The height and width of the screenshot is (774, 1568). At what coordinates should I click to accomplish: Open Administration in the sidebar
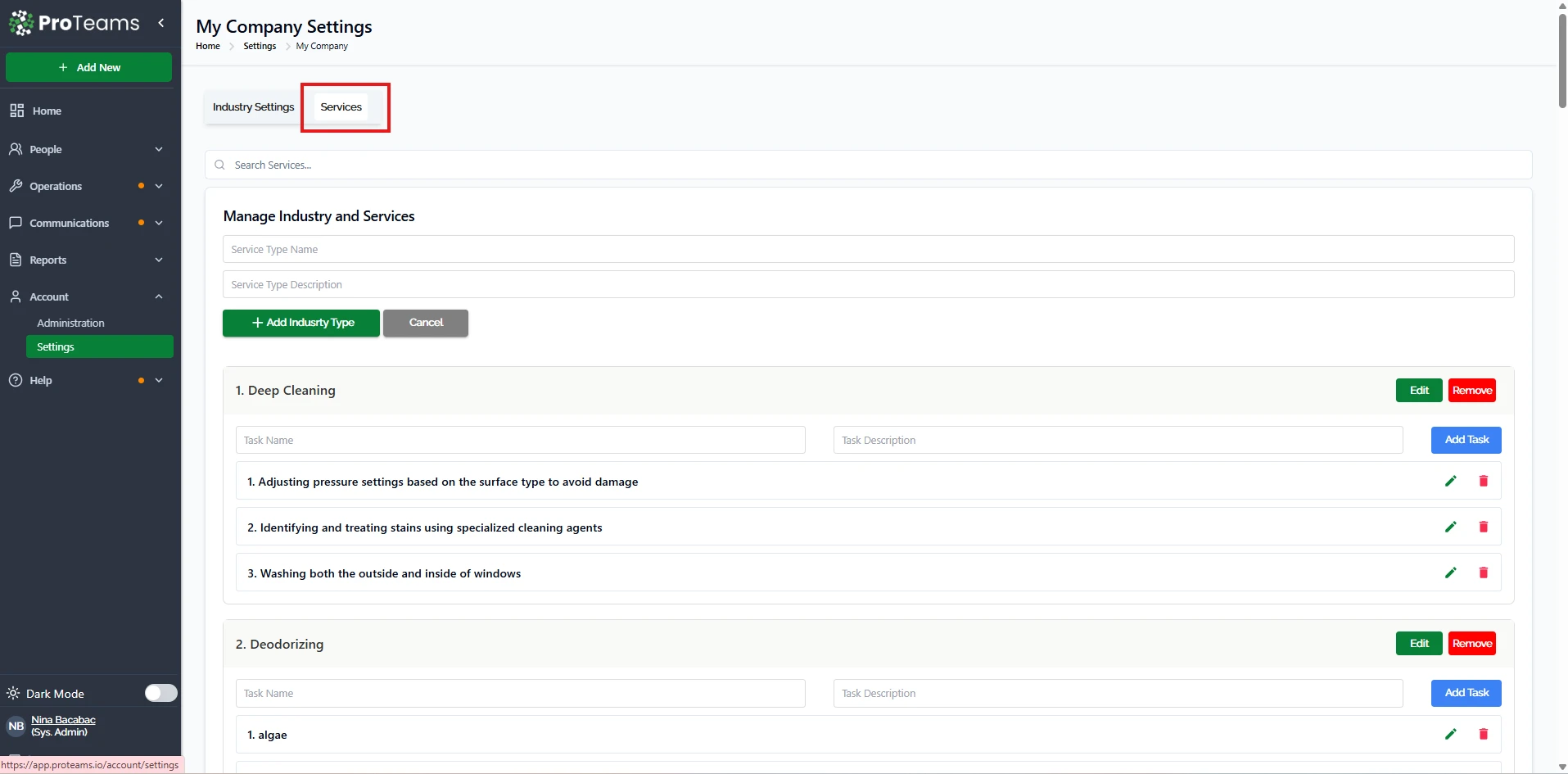pos(70,323)
